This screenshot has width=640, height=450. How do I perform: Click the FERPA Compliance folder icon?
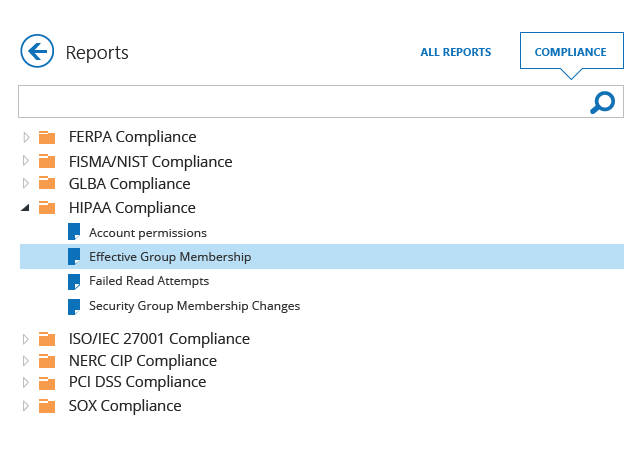[x=47, y=138]
